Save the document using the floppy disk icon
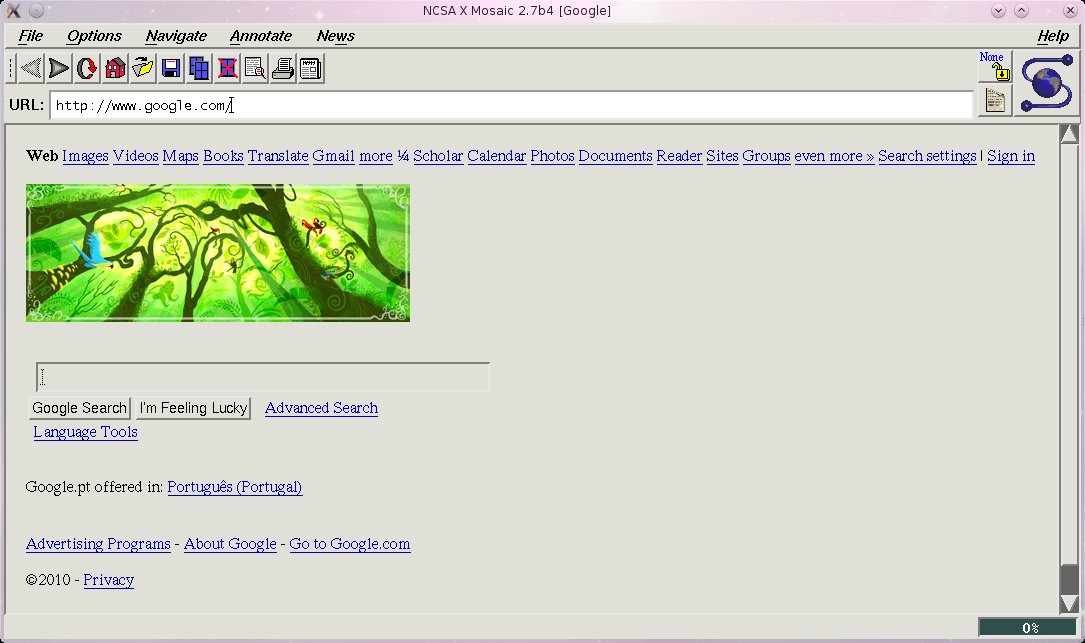Image resolution: width=1085 pixels, height=643 pixels. (x=171, y=68)
